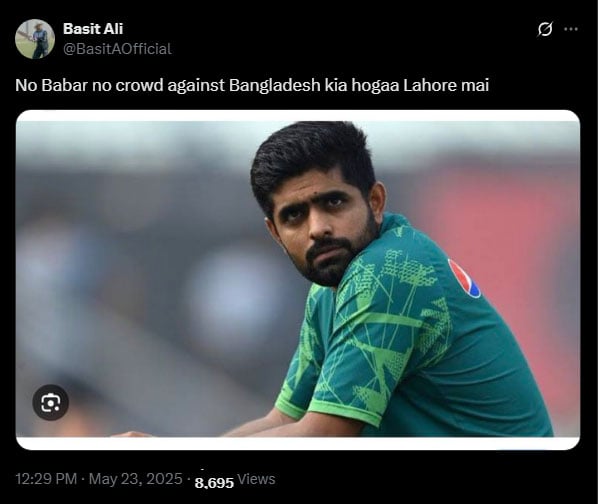Viewport: 598px width, 504px height.
Task: Click the word Lahore in the tweet
Action: [430, 85]
